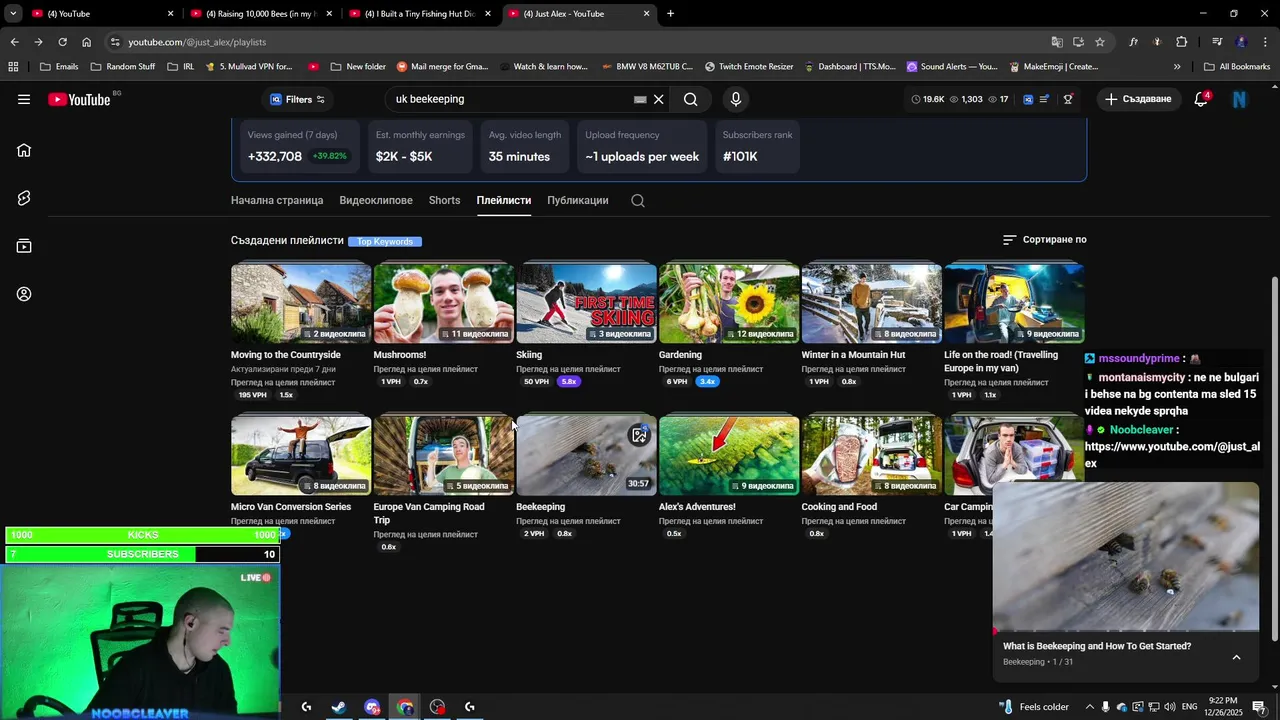Viewport: 1280px width, 720px height.
Task: Seek in the miniplayer progress bar
Action: click(1126, 631)
